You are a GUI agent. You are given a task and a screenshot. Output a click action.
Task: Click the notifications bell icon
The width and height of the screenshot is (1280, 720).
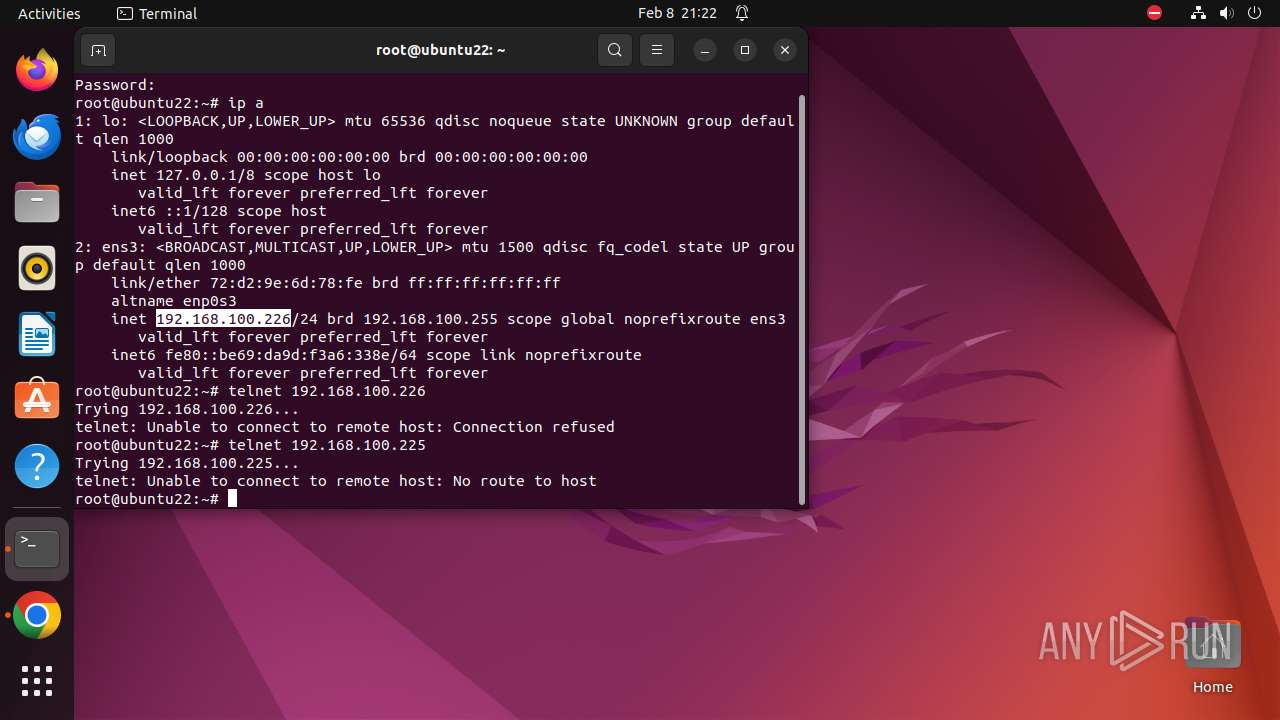coord(743,13)
